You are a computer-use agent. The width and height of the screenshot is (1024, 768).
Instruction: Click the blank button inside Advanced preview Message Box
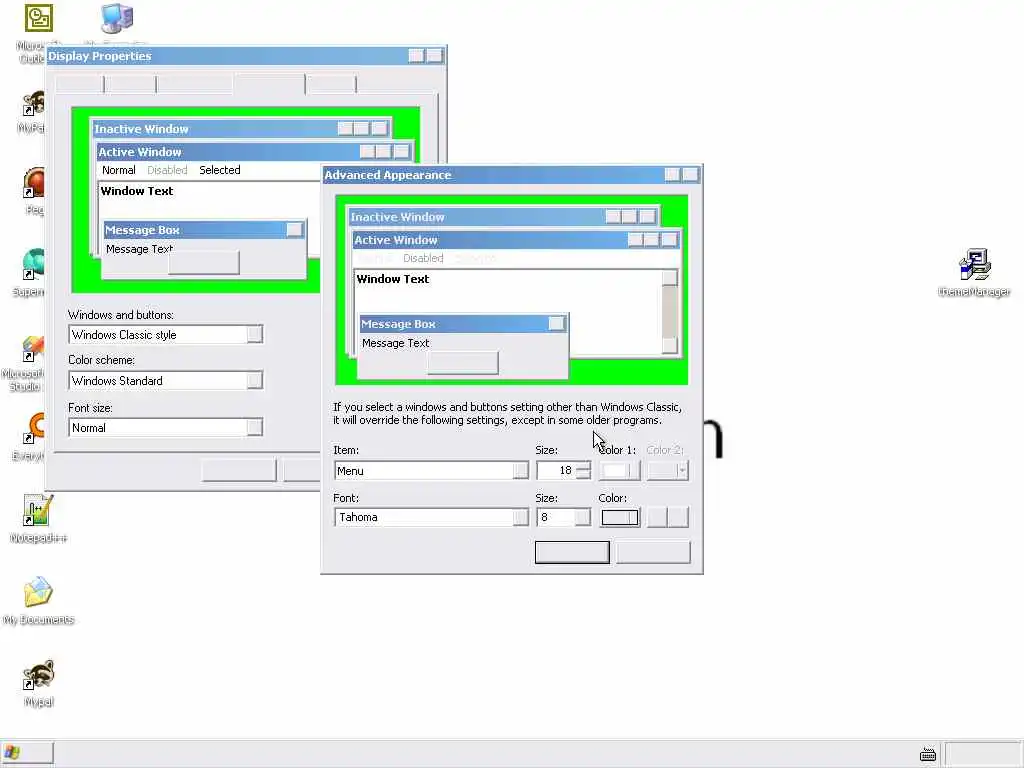point(462,362)
